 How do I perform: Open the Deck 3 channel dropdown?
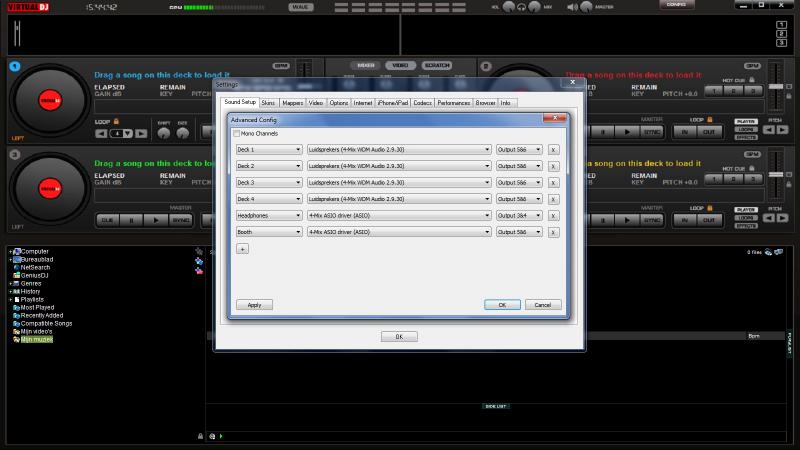(269, 183)
